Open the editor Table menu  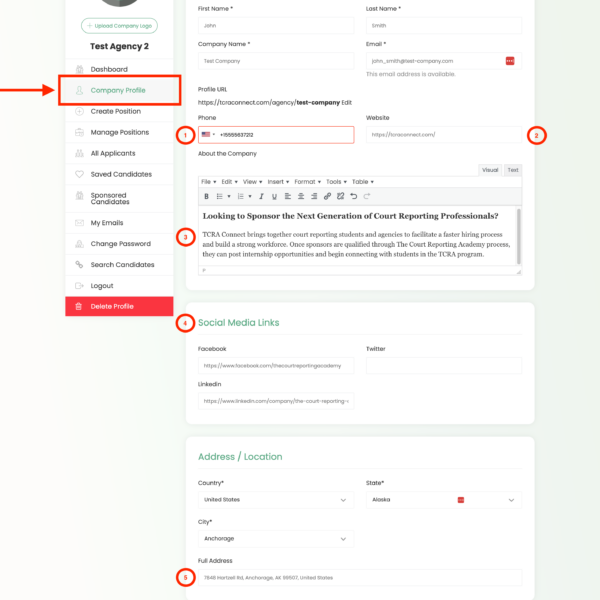click(x=363, y=182)
